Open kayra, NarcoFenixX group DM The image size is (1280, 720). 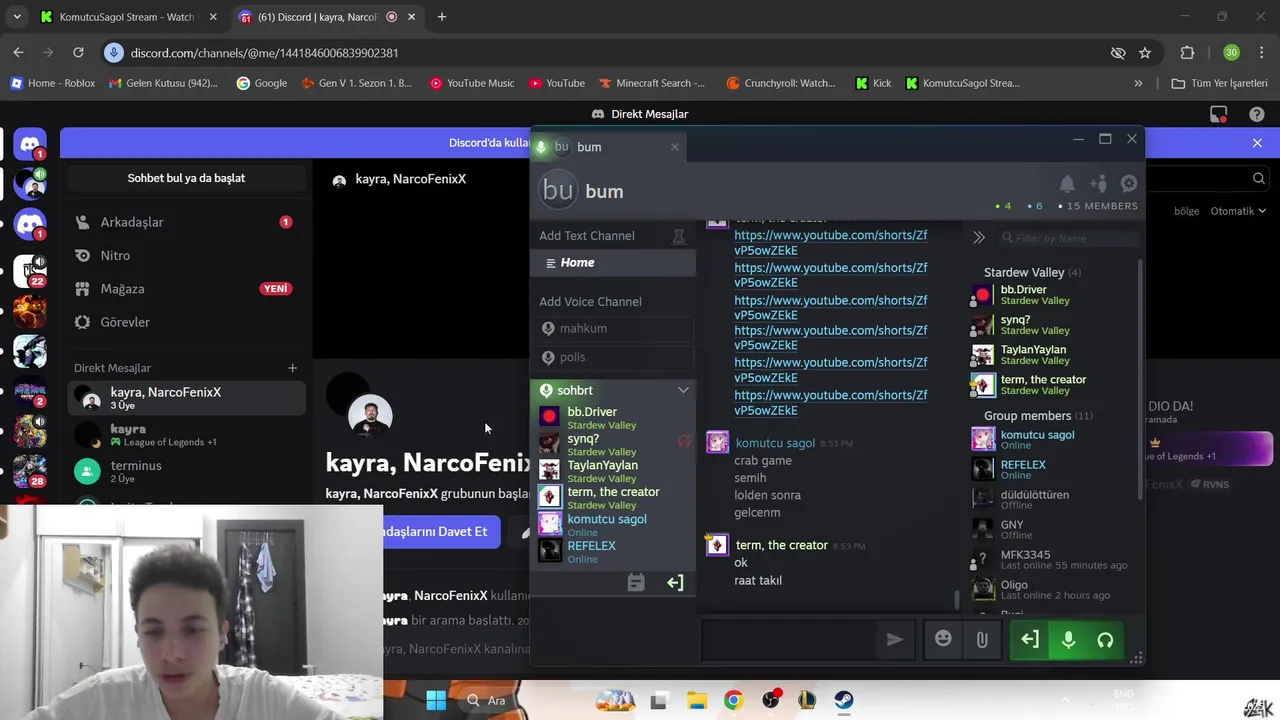pyautogui.click(x=186, y=398)
